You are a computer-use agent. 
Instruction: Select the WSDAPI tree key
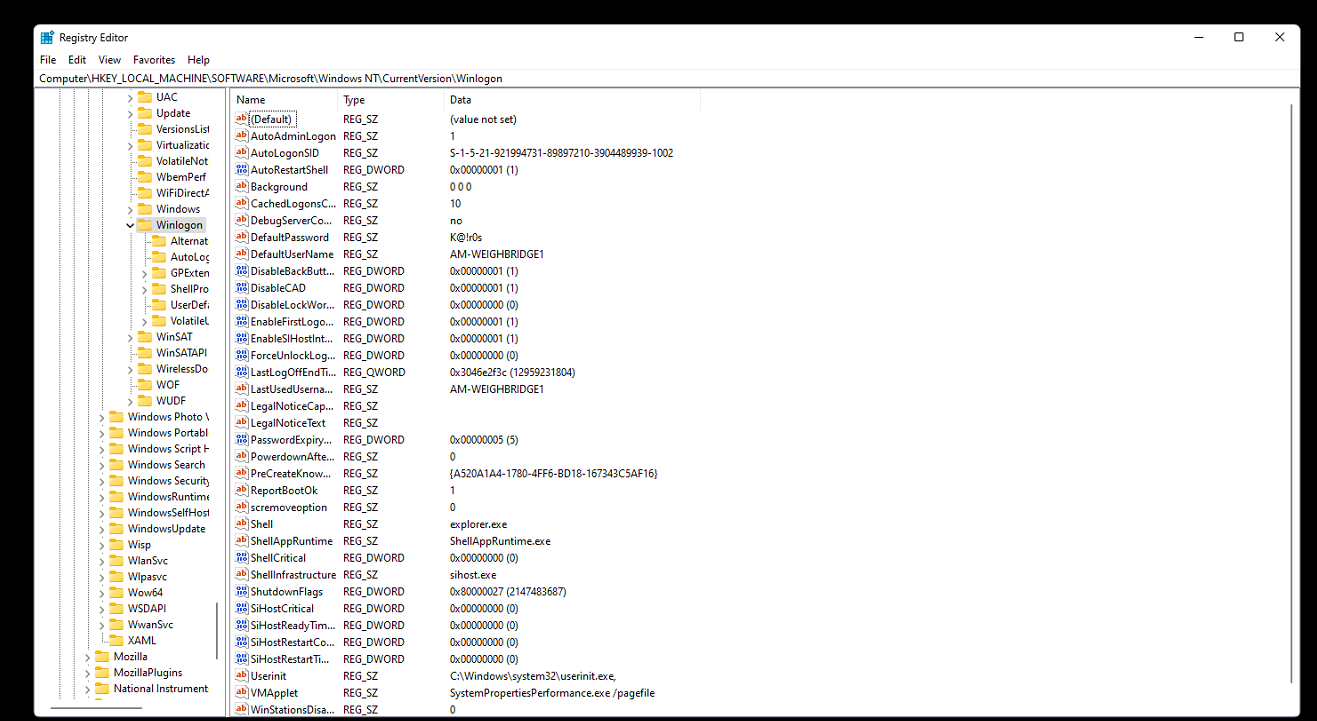pyautogui.click(x=147, y=609)
